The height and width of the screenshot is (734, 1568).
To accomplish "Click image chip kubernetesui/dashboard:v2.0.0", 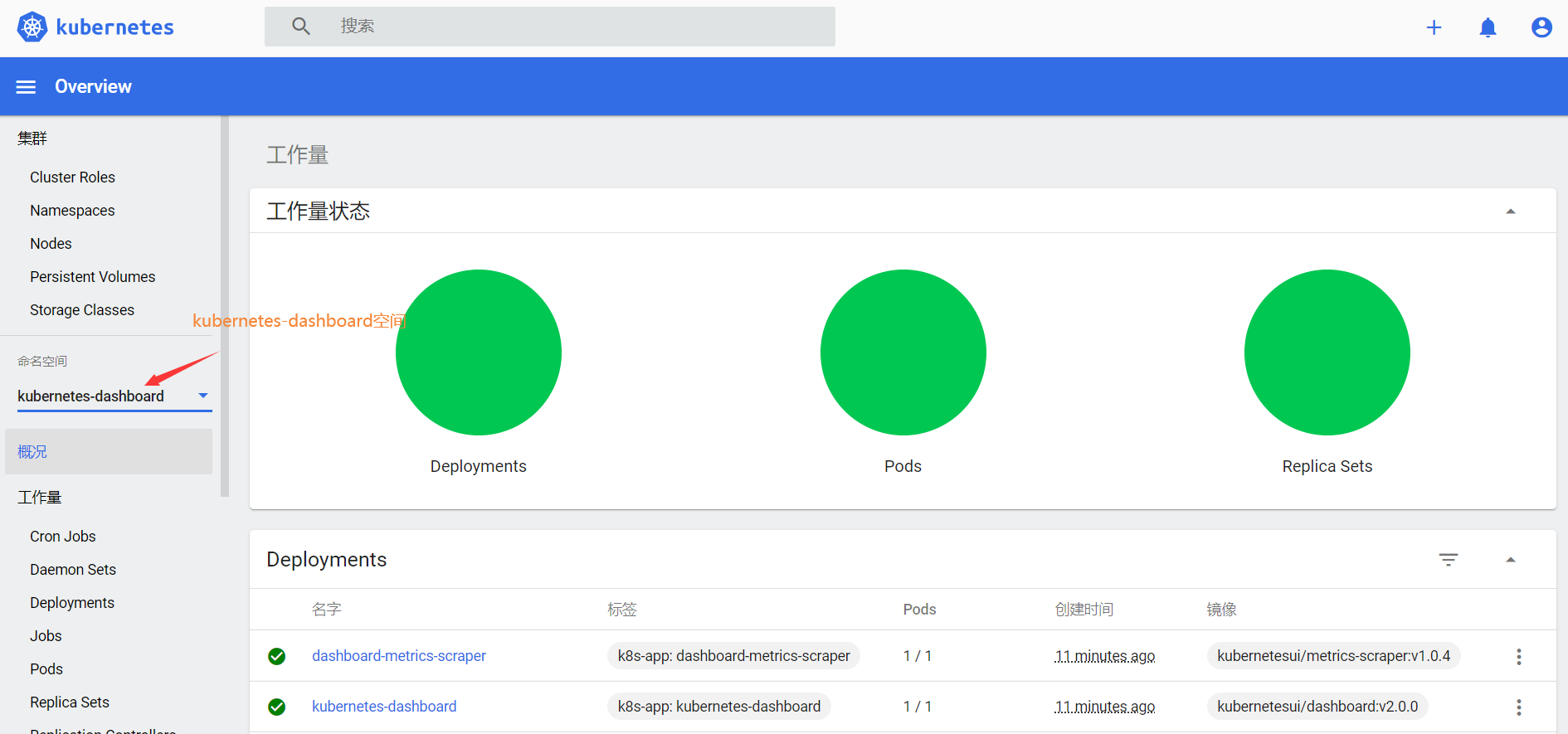I will (x=1317, y=707).
